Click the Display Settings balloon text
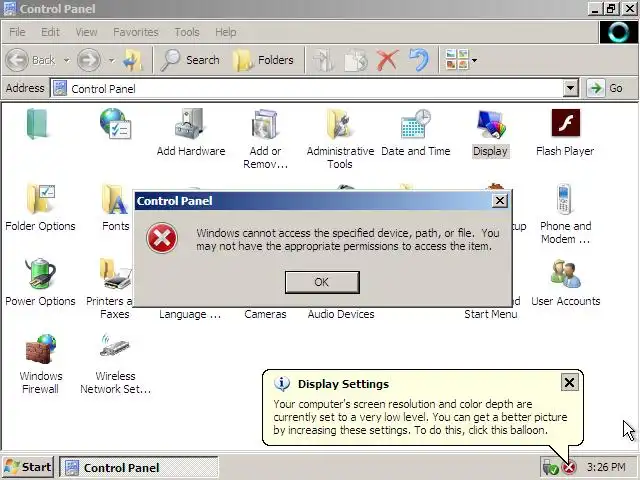 coord(420,417)
